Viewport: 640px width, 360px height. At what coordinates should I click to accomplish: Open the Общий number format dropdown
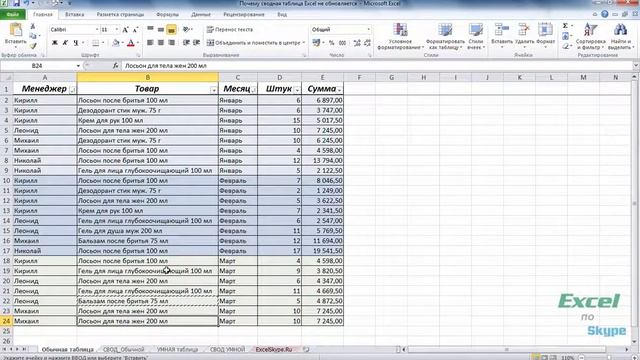(368, 29)
